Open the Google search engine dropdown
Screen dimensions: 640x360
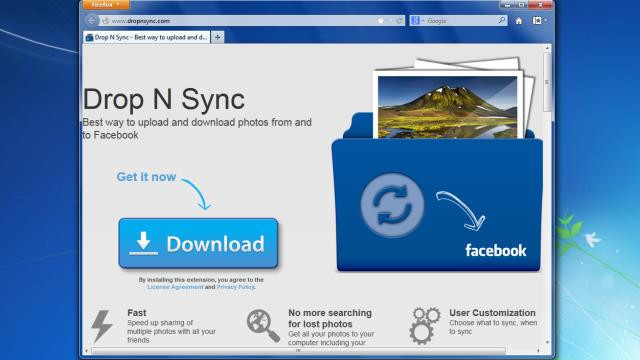click(x=418, y=20)
